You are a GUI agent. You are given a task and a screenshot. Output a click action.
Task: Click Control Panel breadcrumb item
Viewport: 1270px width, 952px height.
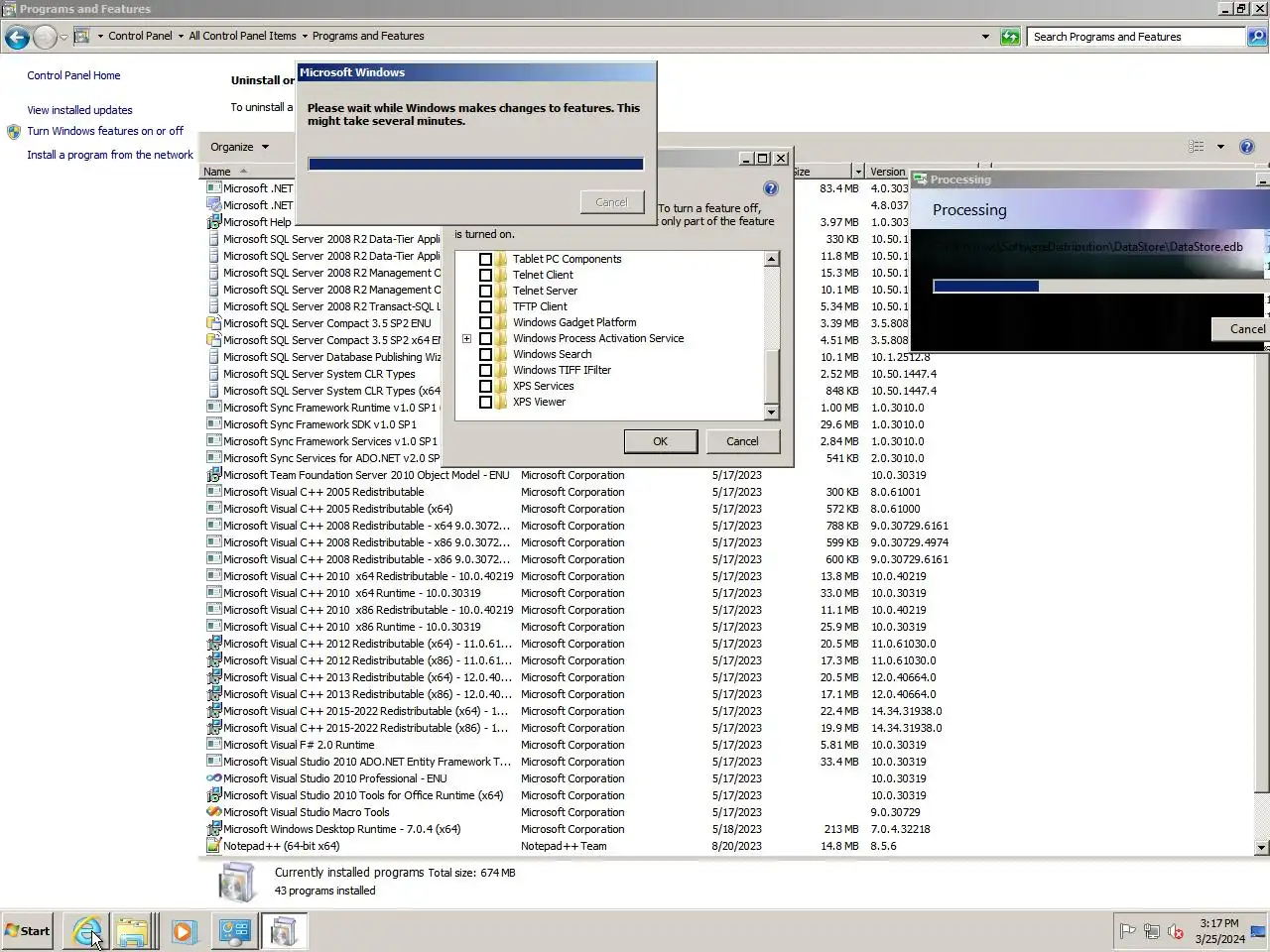[140, 36]
